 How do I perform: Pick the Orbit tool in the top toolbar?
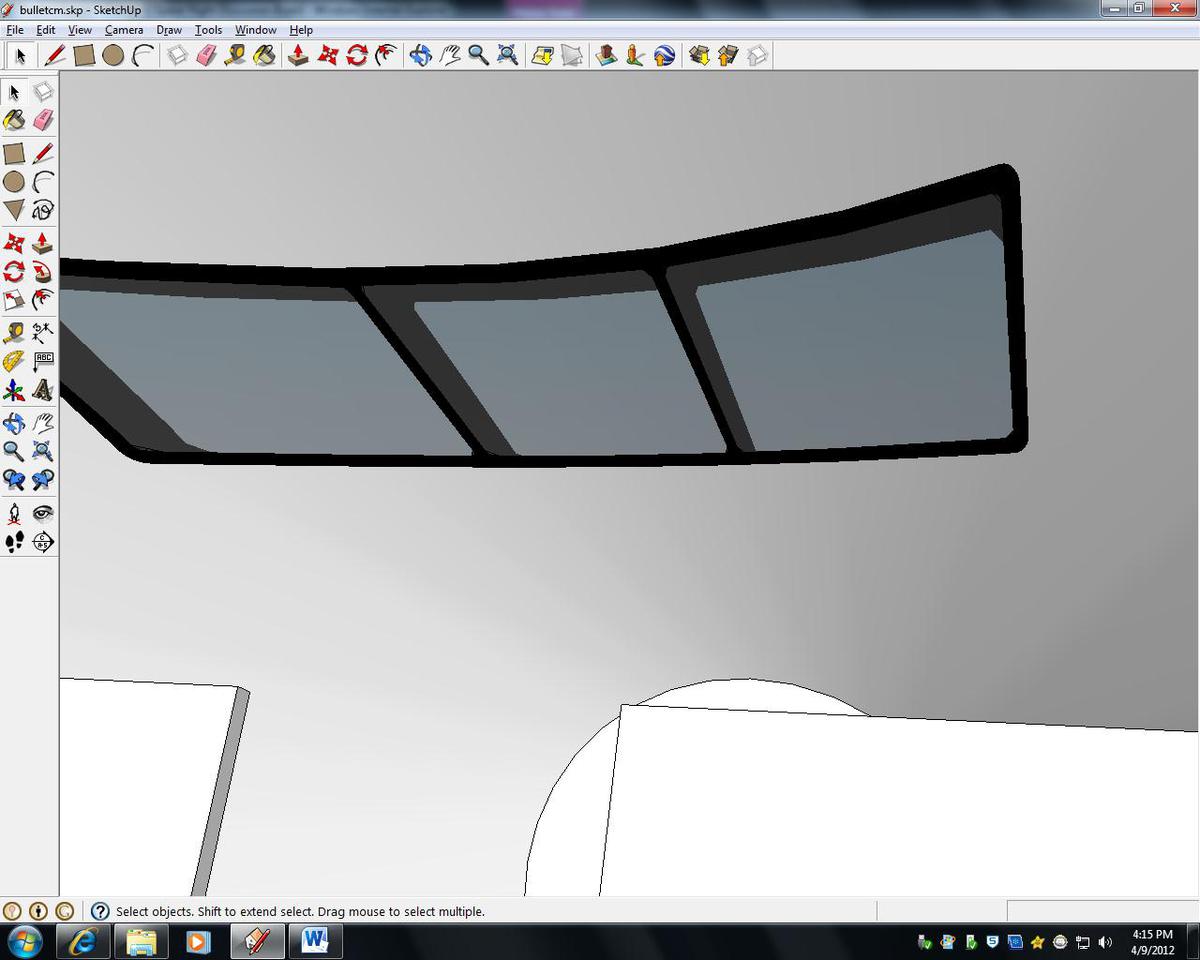(x=420, y=55)
